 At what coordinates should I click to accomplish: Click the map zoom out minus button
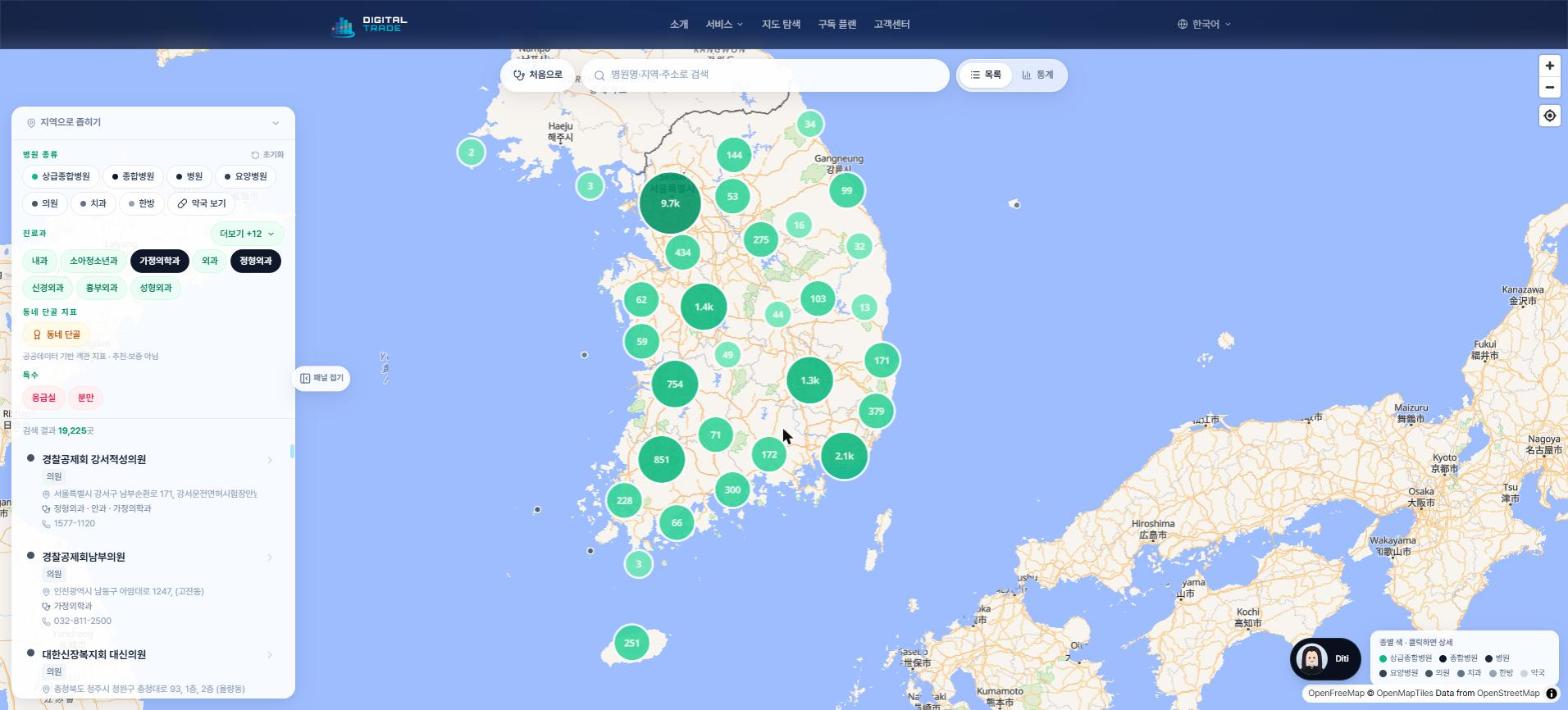(x=1549, y=87)
